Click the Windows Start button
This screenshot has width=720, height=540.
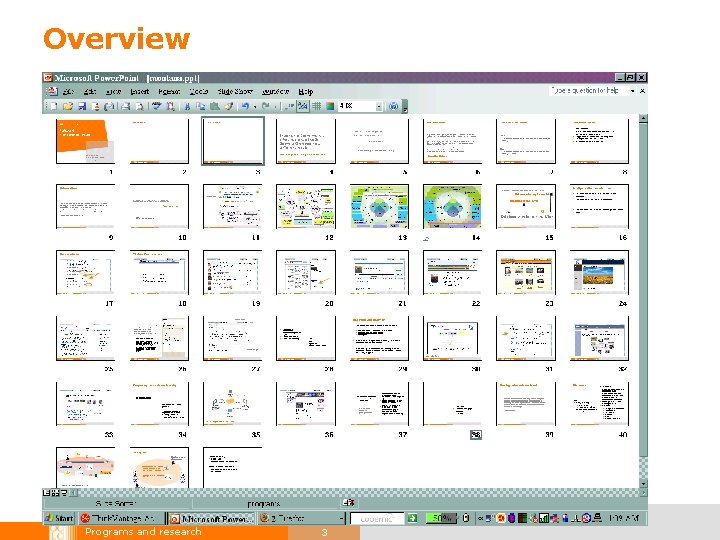point(59,518)
